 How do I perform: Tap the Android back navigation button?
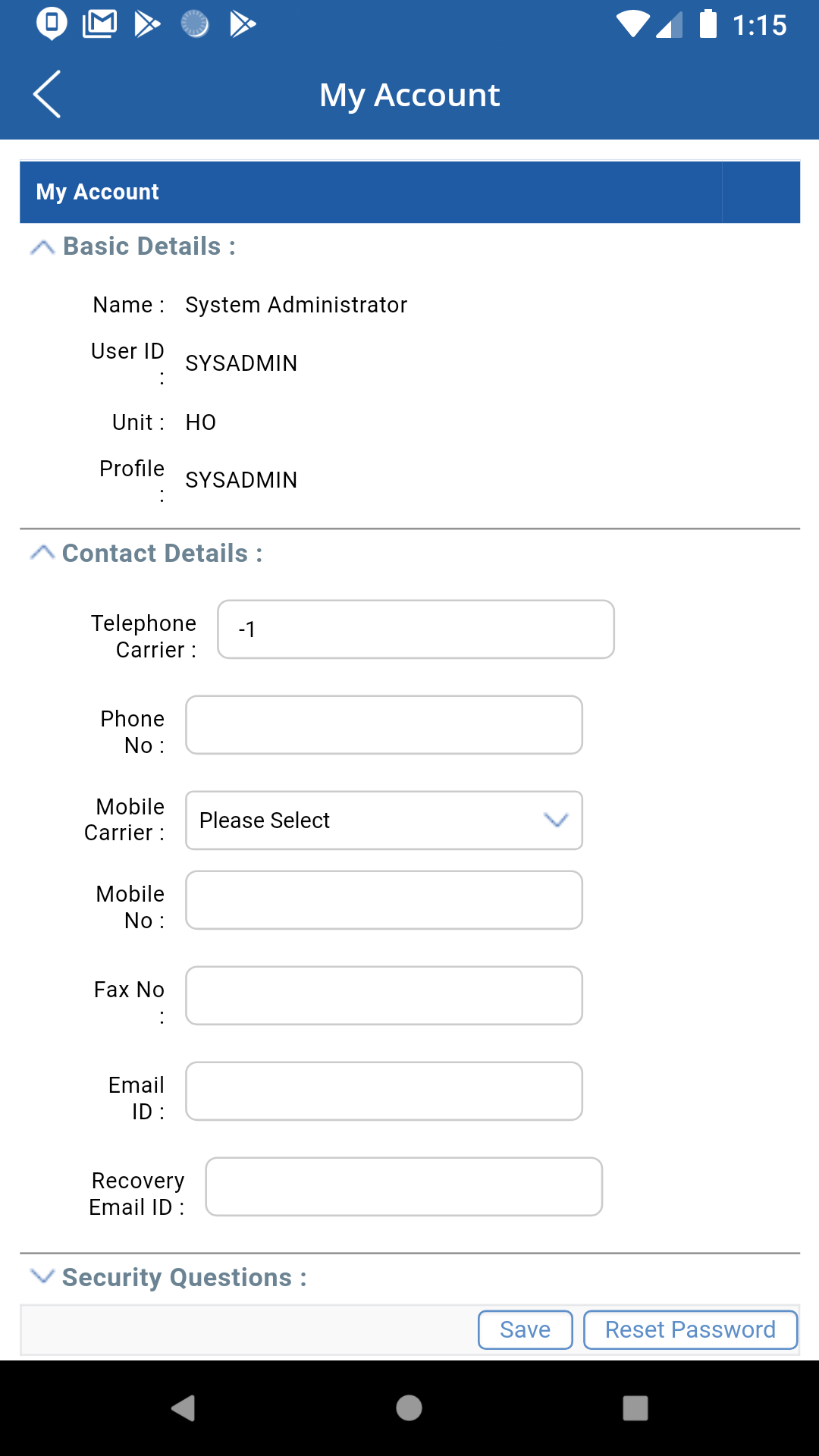coord(184,1408)
